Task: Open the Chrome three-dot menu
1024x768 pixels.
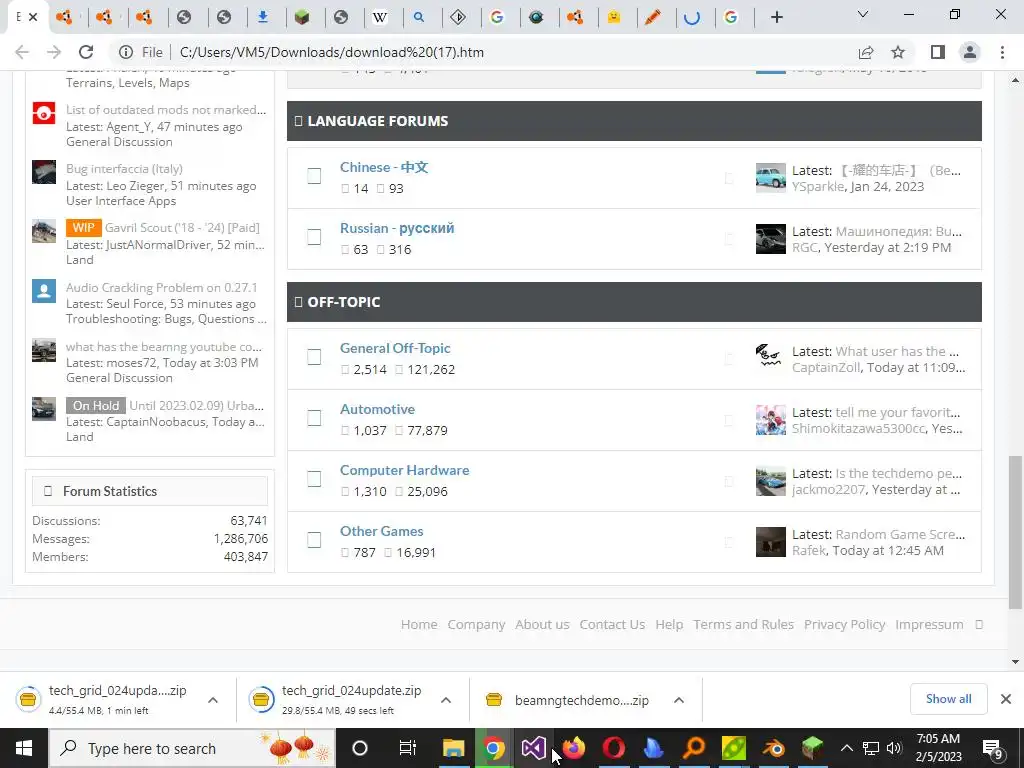Action: (x=1002, y=52)
